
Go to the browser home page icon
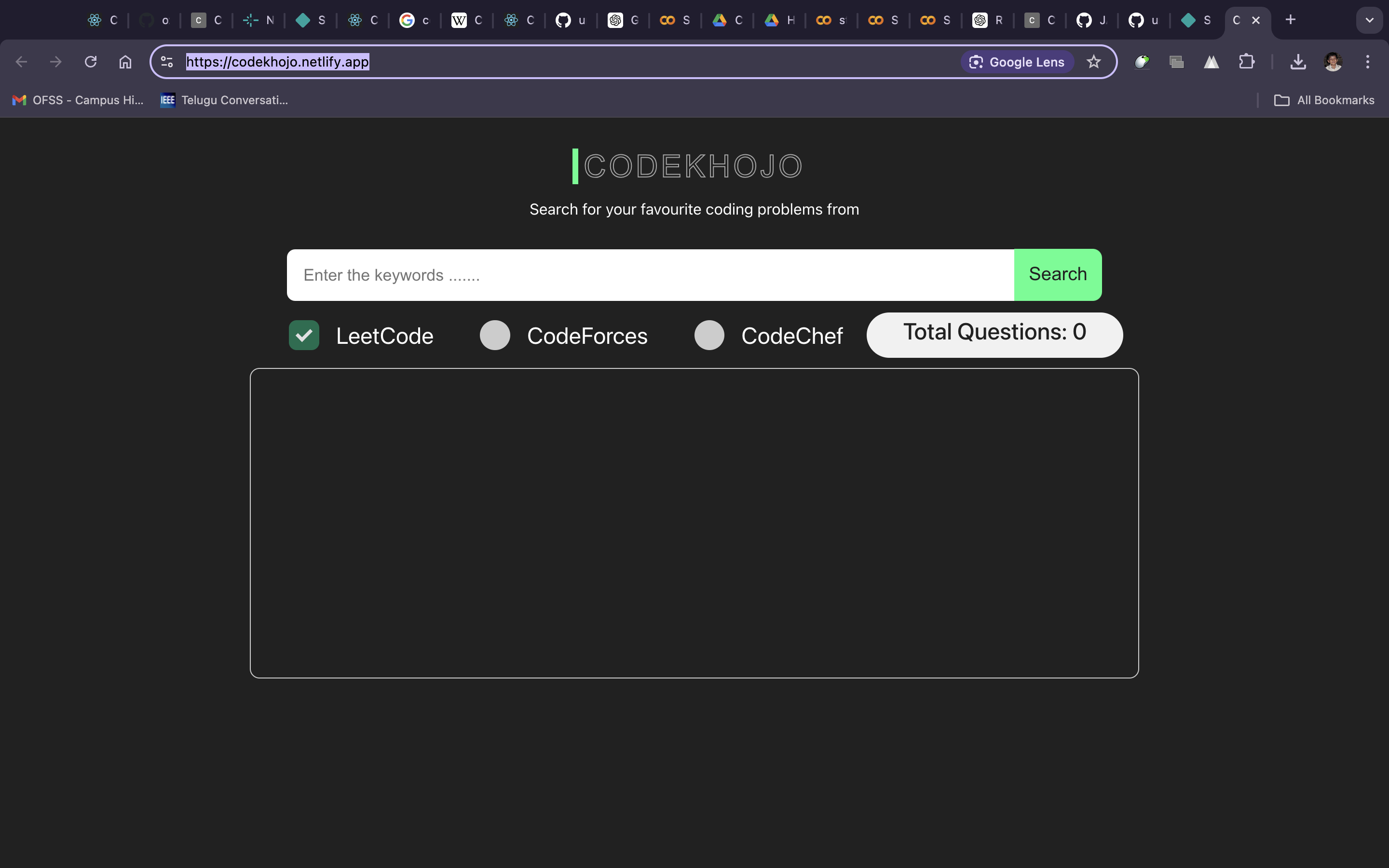coord(125,61)
